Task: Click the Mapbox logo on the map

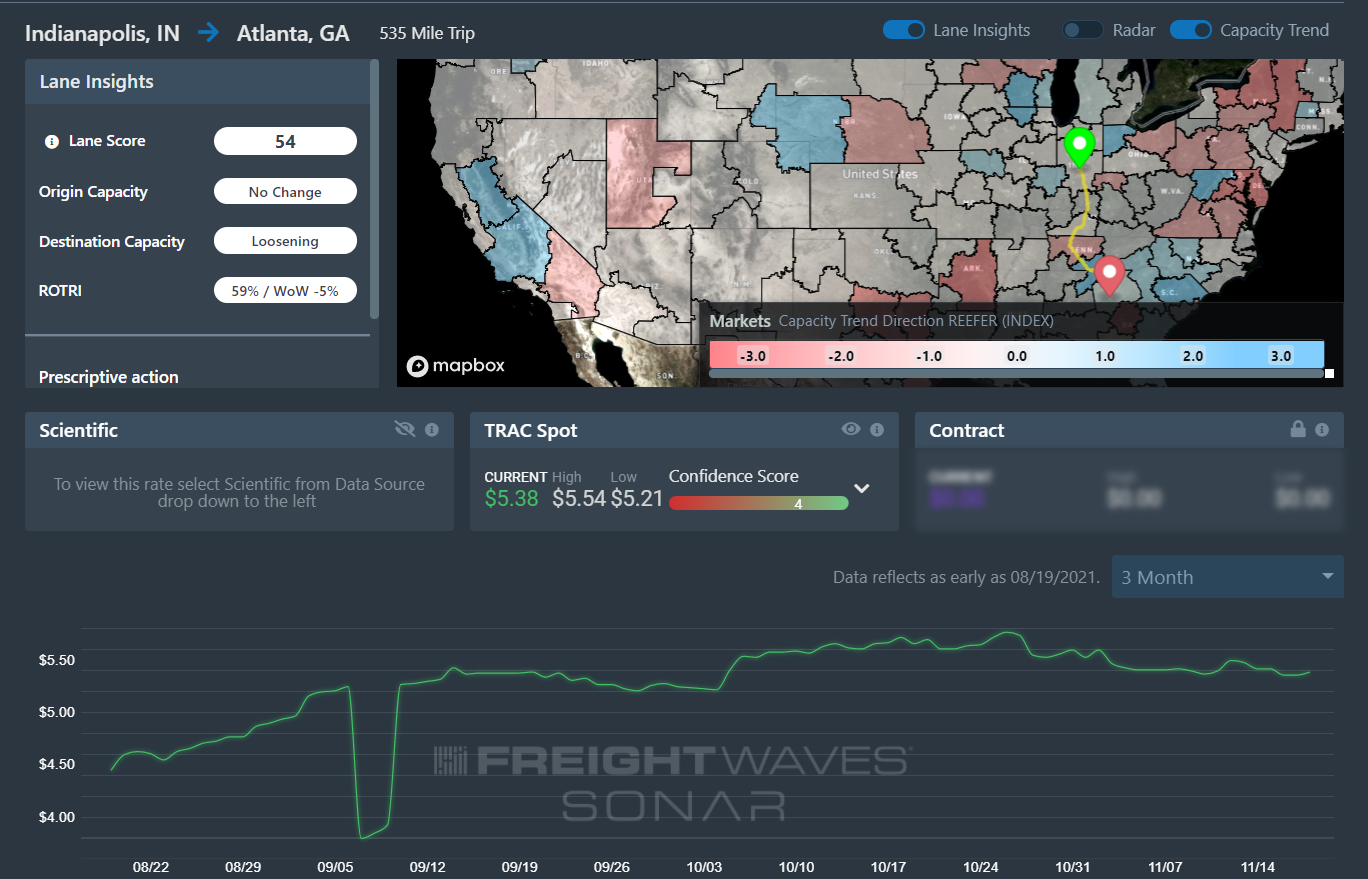Action: [456, 366]
